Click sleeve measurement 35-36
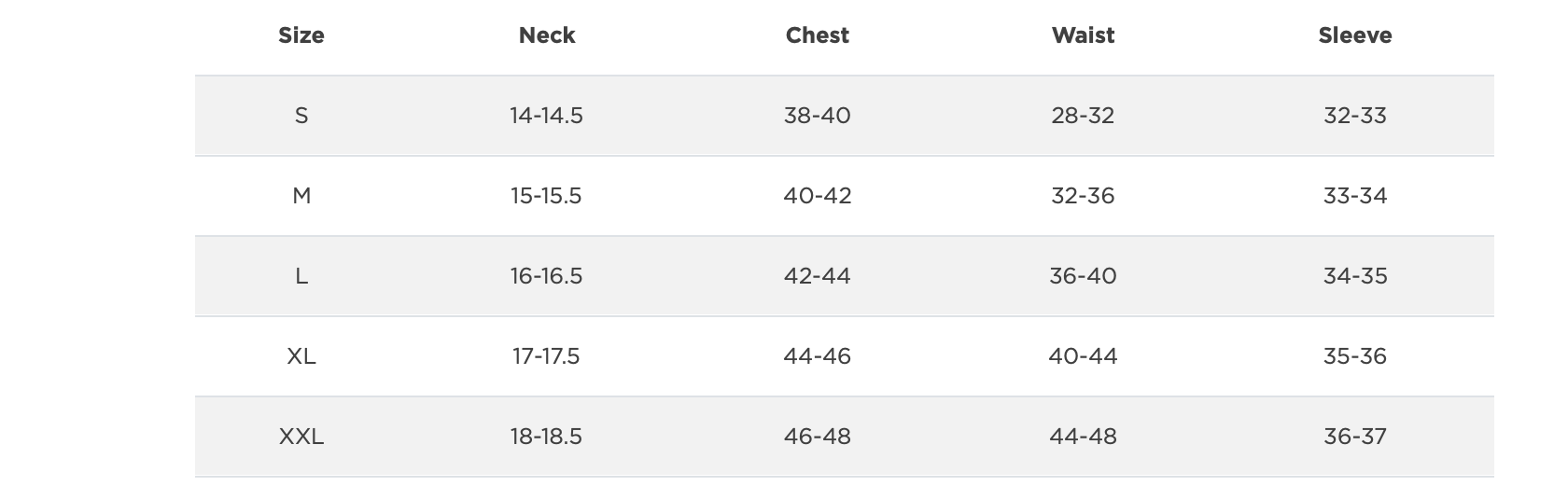The width and height of the screenshot is (1568, 500). pos(1355,356)
